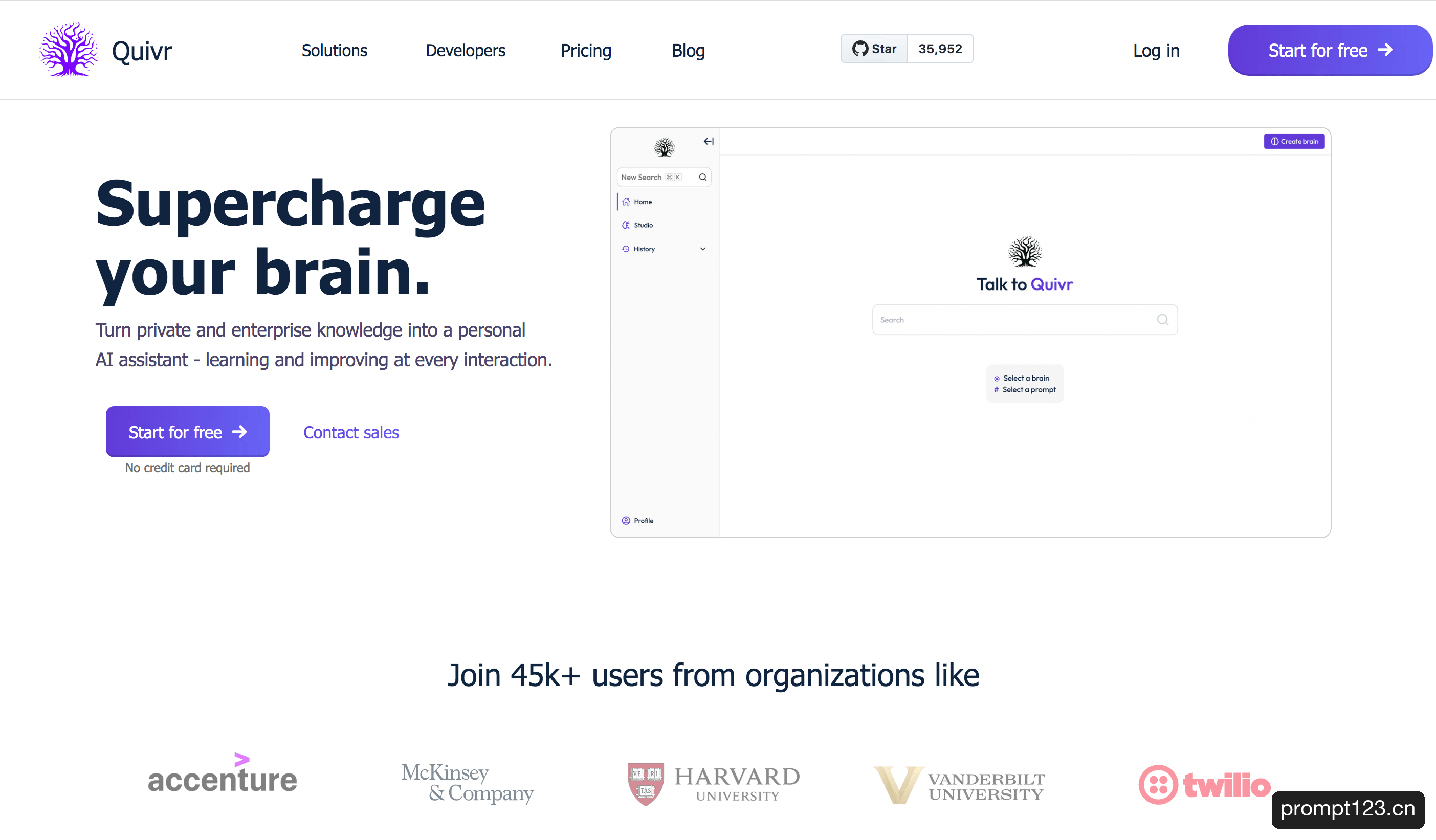
Task: Click the Home icon in sidebar
Action: (x=626, y=202)
